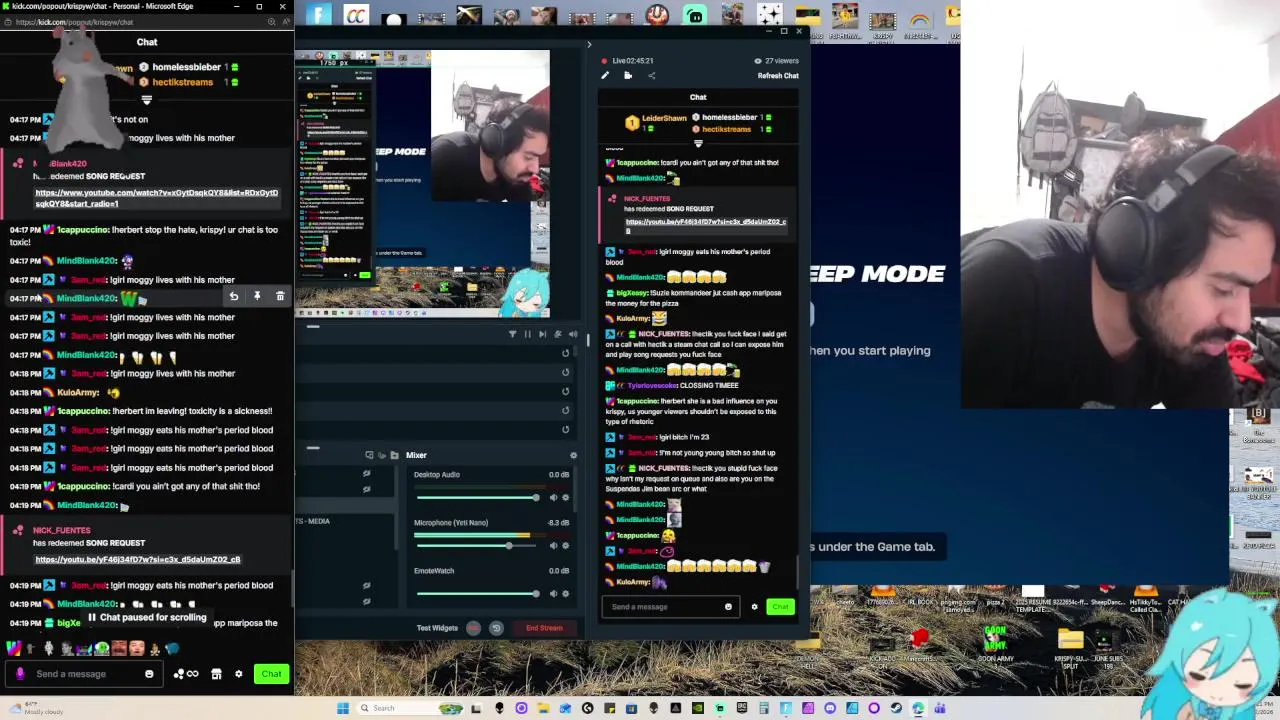Mute event sounds with the speaker icon above events
Viewport: 1280px width, 720px height.
point(572,334)
